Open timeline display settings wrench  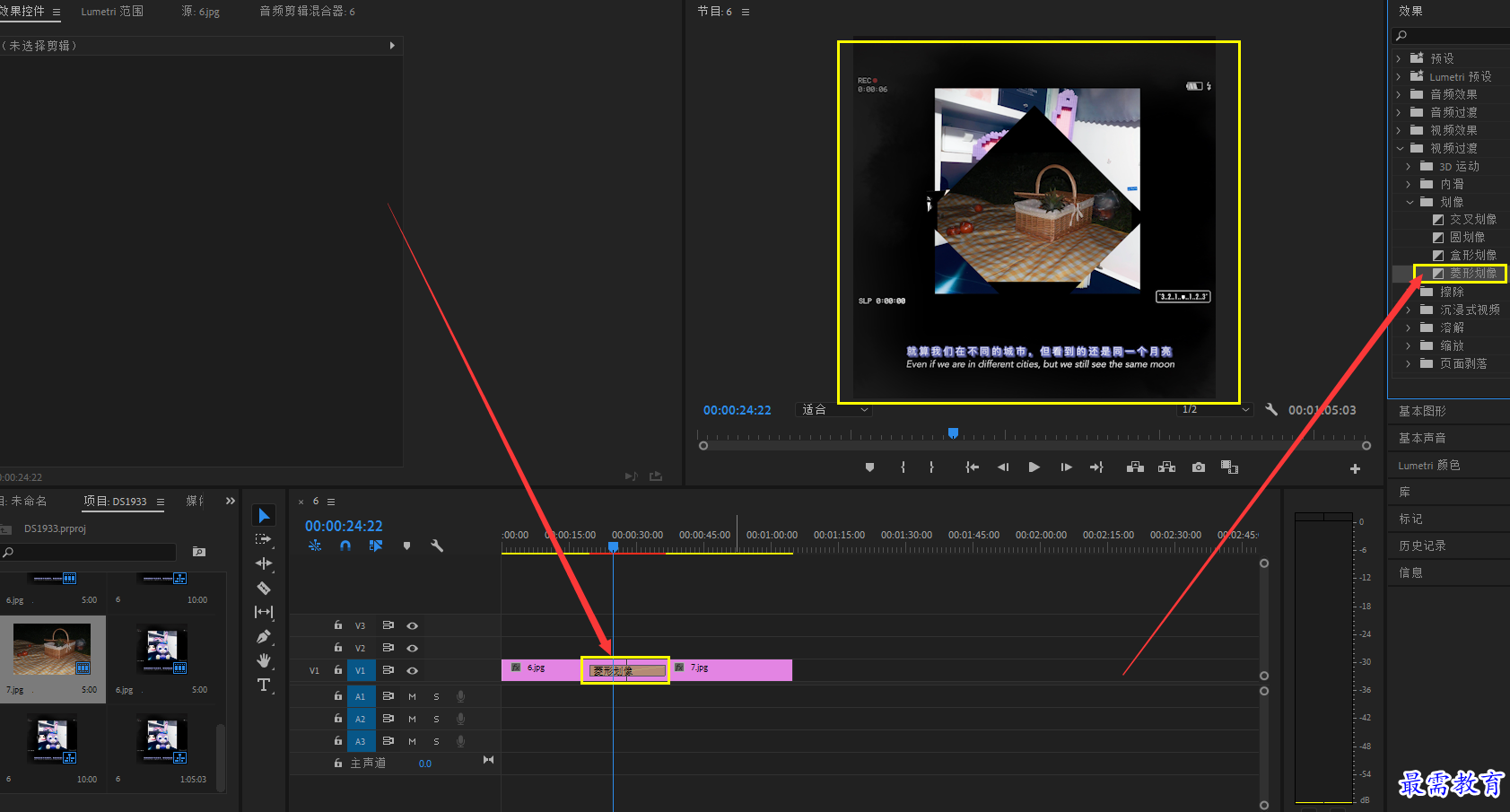(x=437, y=546)
